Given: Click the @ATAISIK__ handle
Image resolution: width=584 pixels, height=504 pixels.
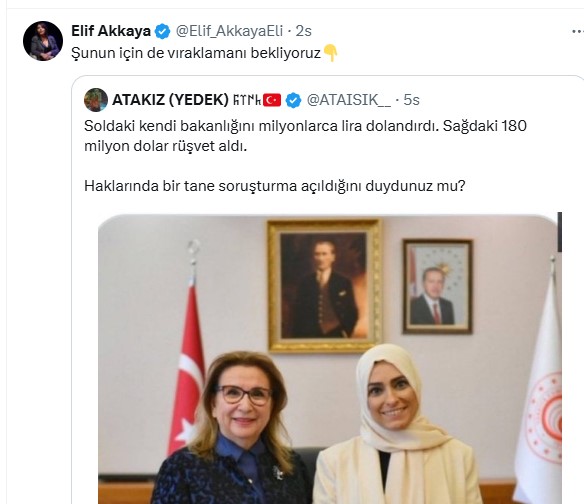Looking at the screenshot, I should point(349,100).
